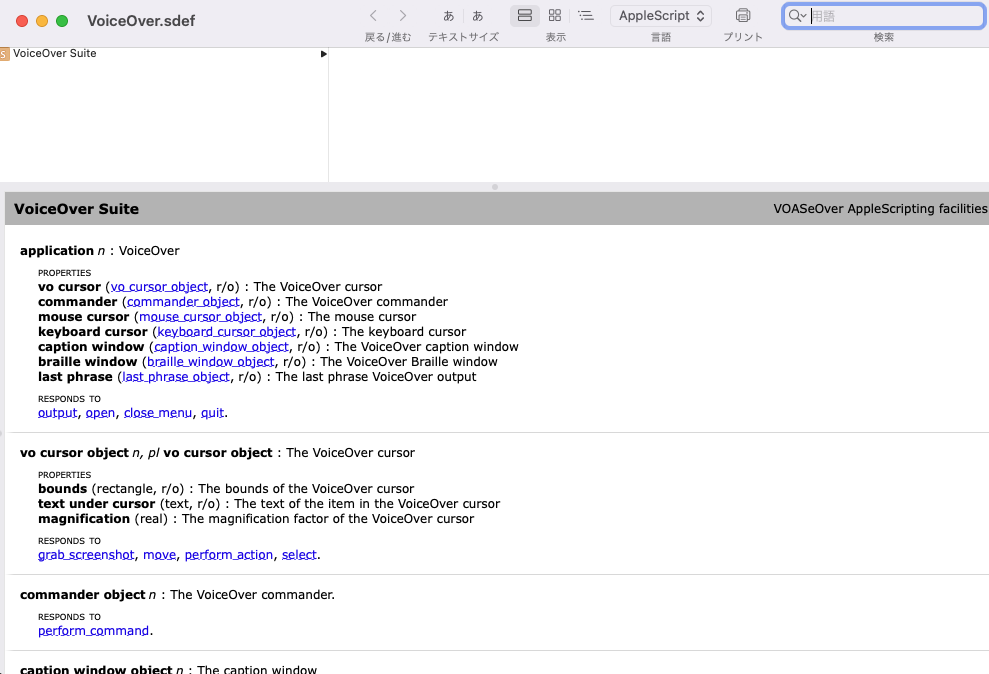989x674 pixels.
Task: Click the magnifying glass search icon
Action: [796, 16]
